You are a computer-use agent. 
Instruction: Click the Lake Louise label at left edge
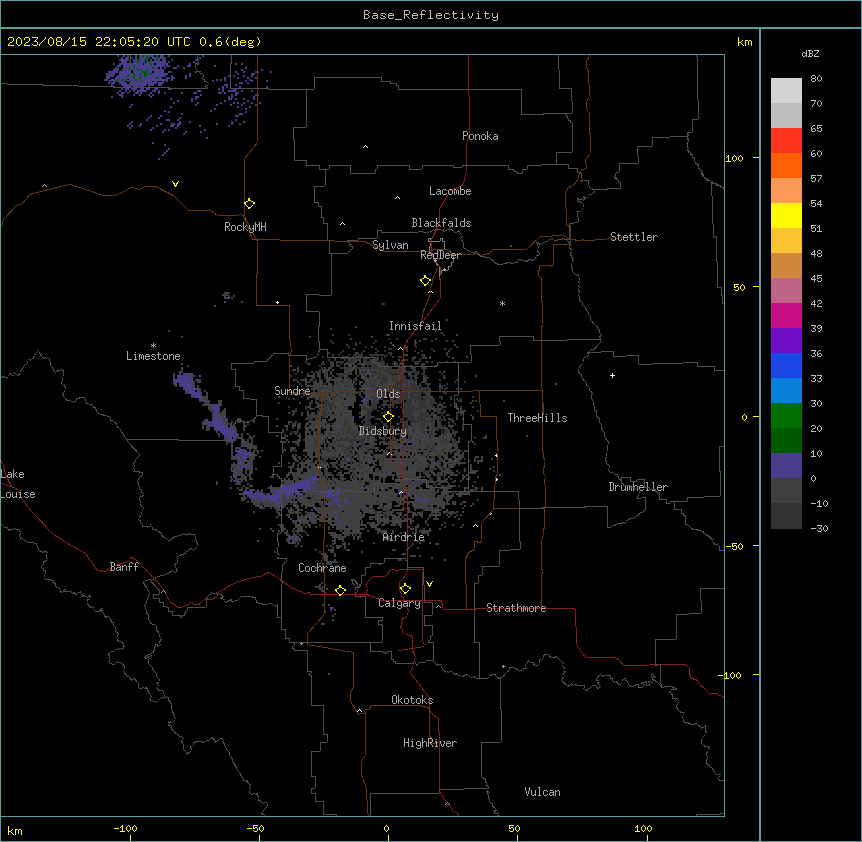point(17,484)
